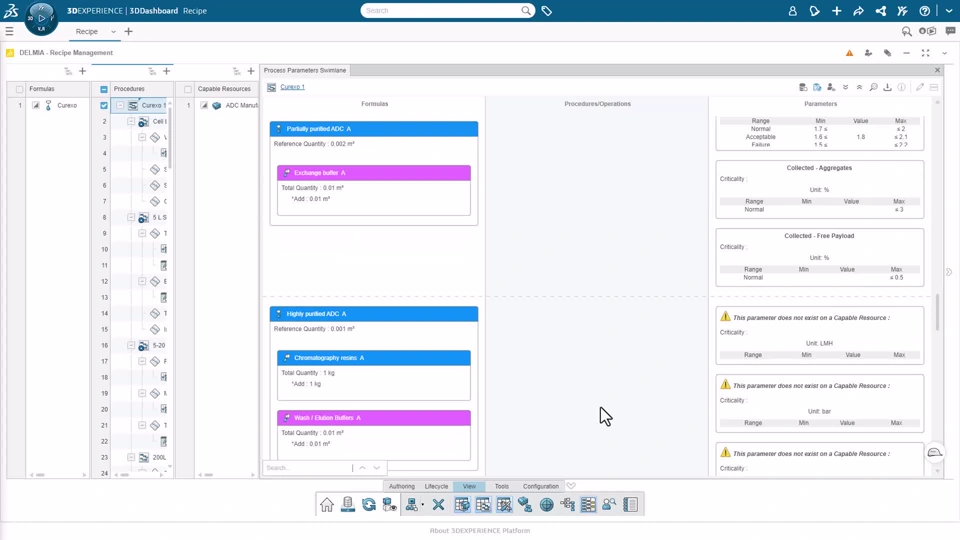Select the View tab

[x=470, y=486]
